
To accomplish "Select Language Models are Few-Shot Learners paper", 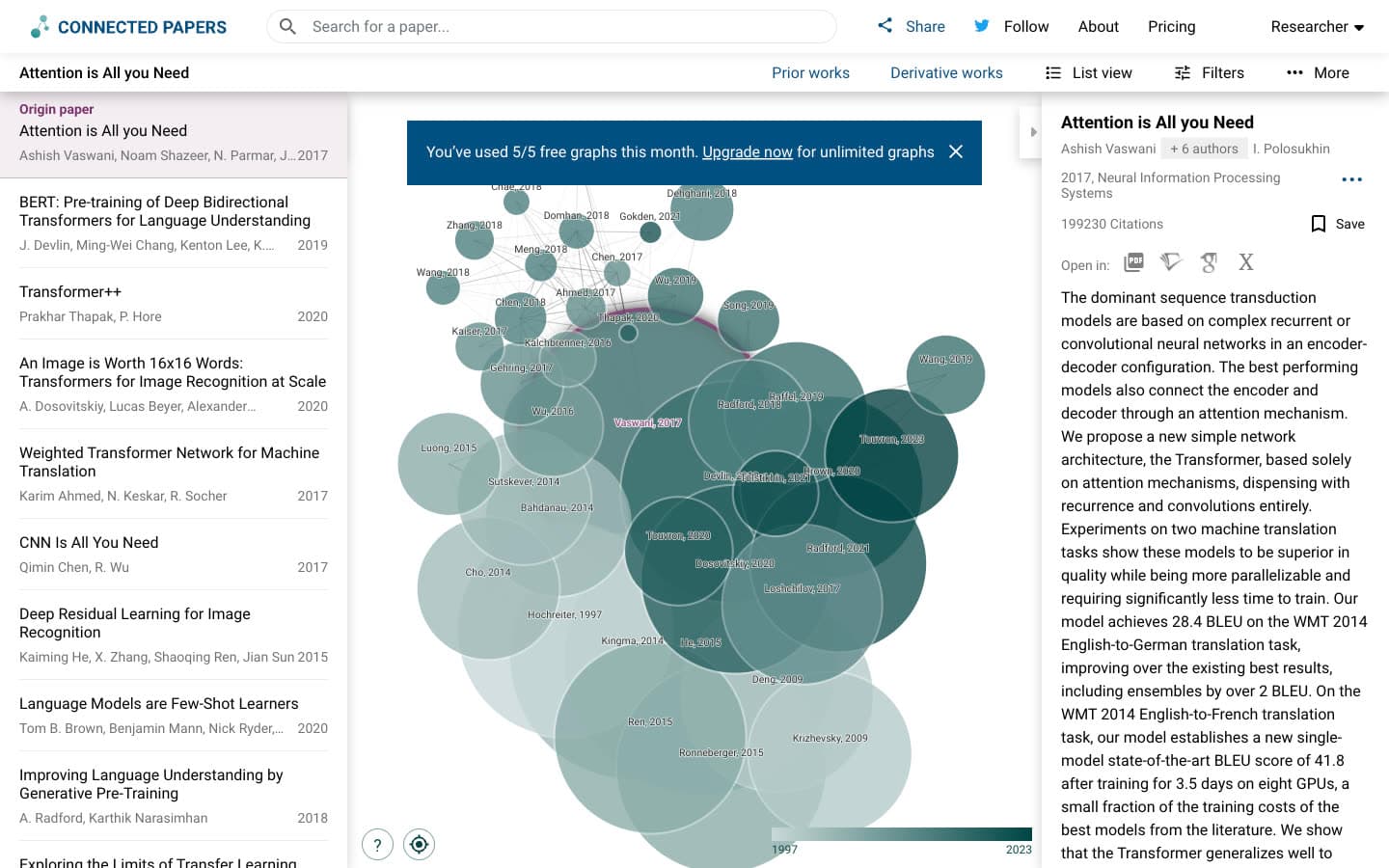I will pos(174,715).
